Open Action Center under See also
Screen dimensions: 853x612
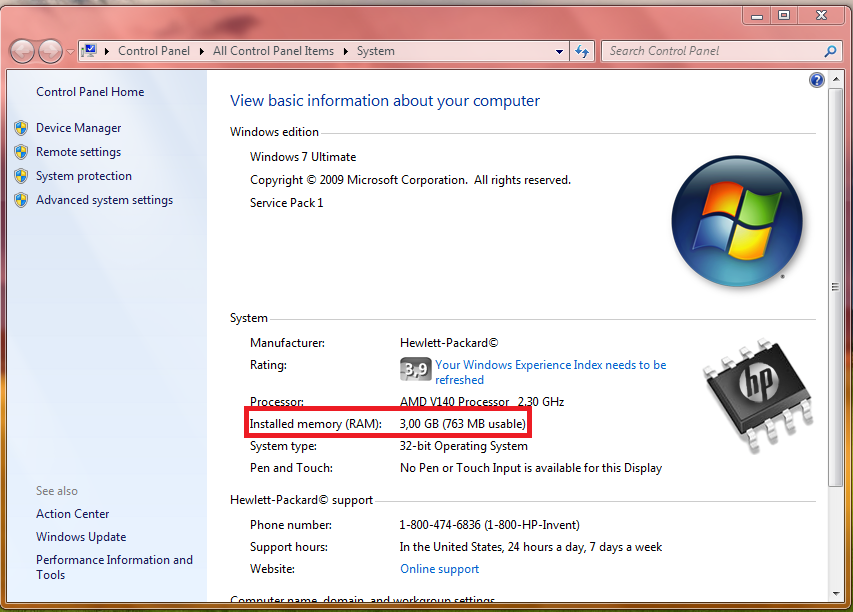[x=72, y=514]
